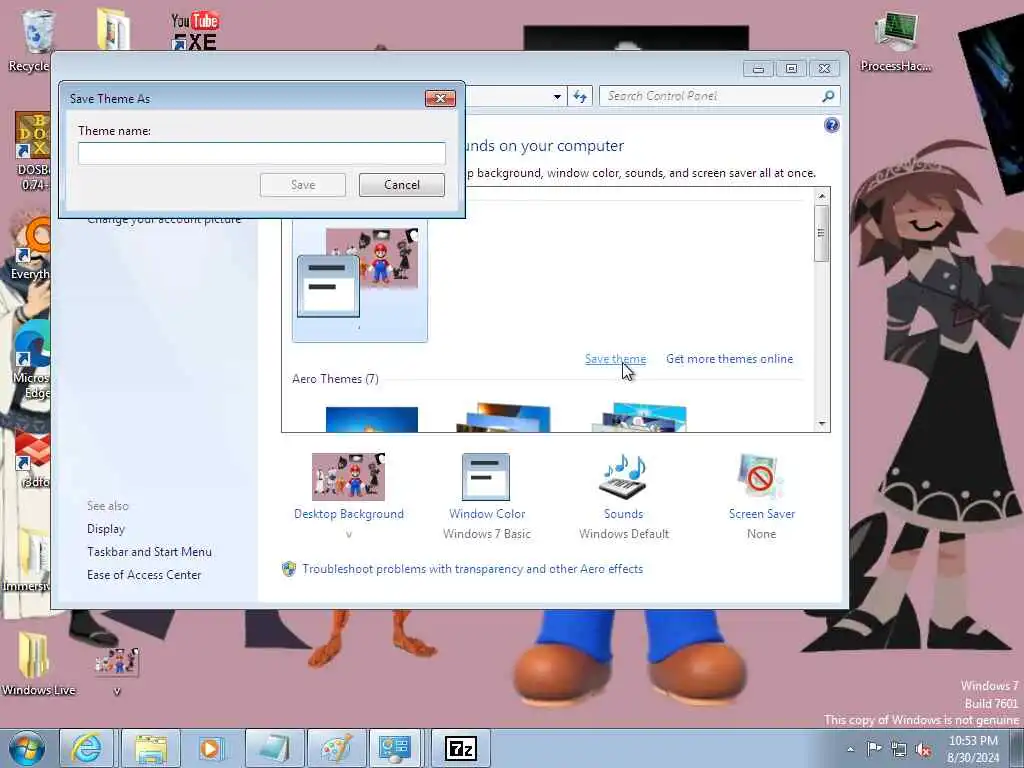This screenshot has width=1024, height=768.
Task: Open the Window Color icon
Action: click(x=486, y=477)
